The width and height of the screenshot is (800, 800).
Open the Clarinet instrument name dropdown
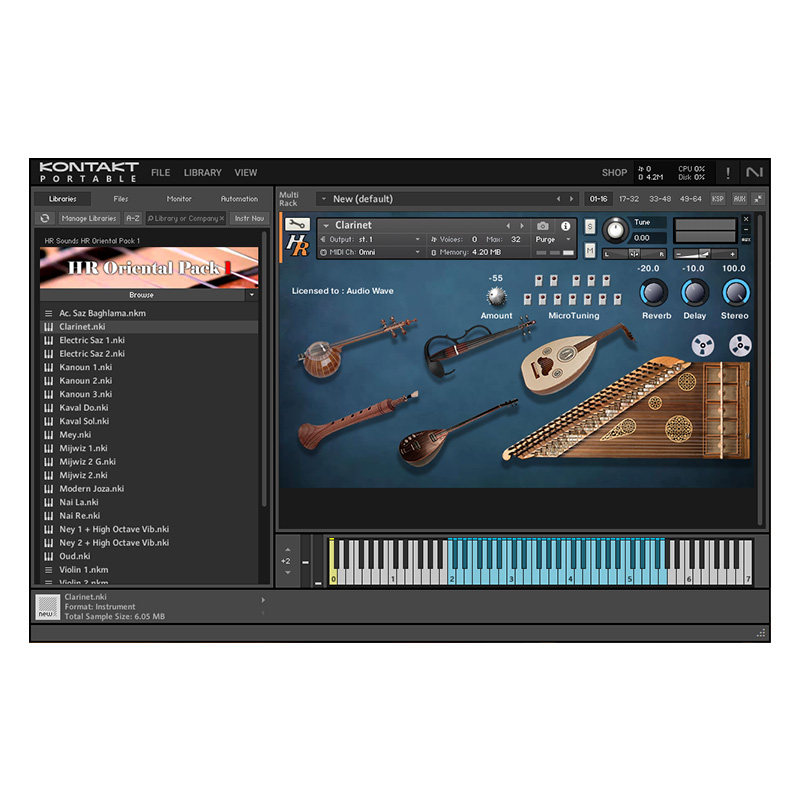326,226
